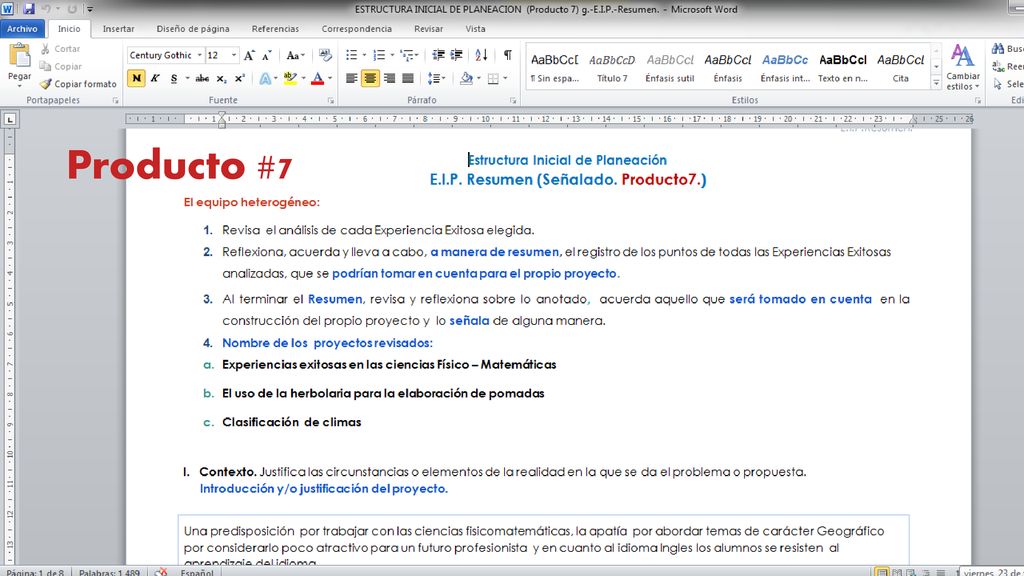
Task: Open the Cambiar estilos button
Action: (x=963, y=67)
